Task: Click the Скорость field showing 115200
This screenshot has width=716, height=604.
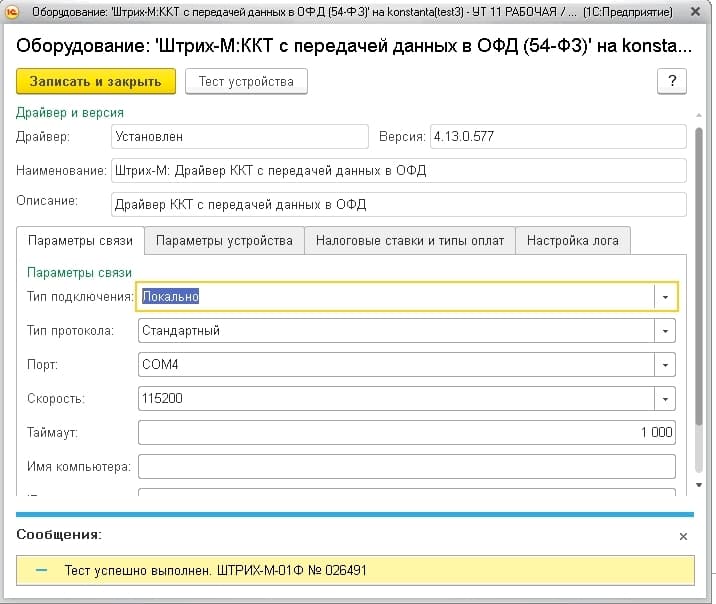Action: point(396,399)
